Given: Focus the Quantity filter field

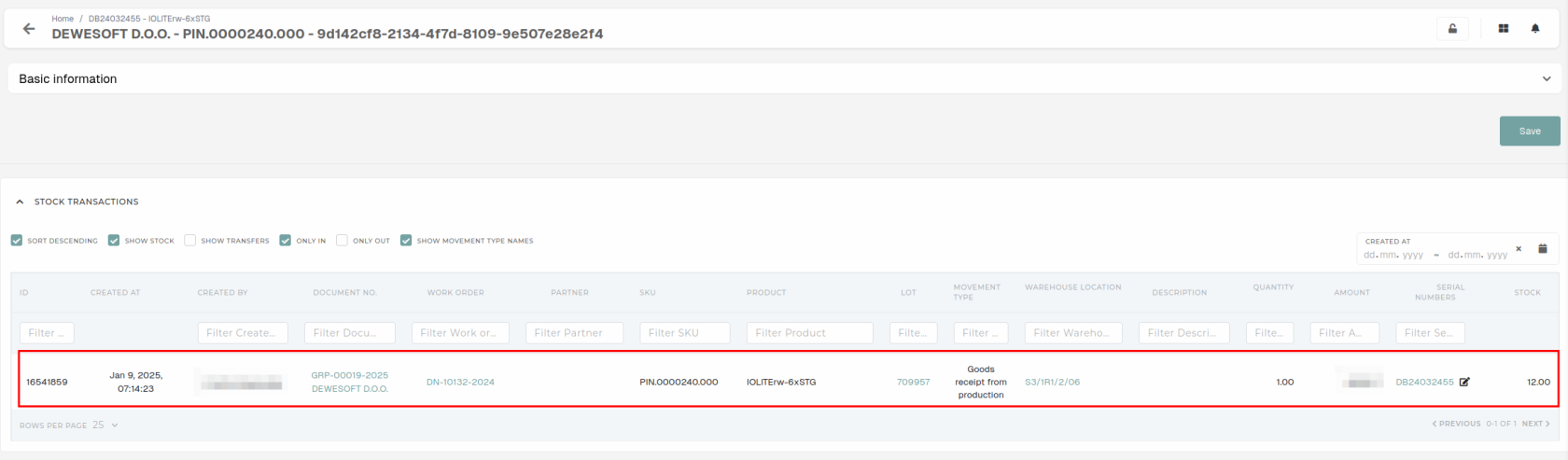Looking at the screenshot, I should pos(1269,332).
